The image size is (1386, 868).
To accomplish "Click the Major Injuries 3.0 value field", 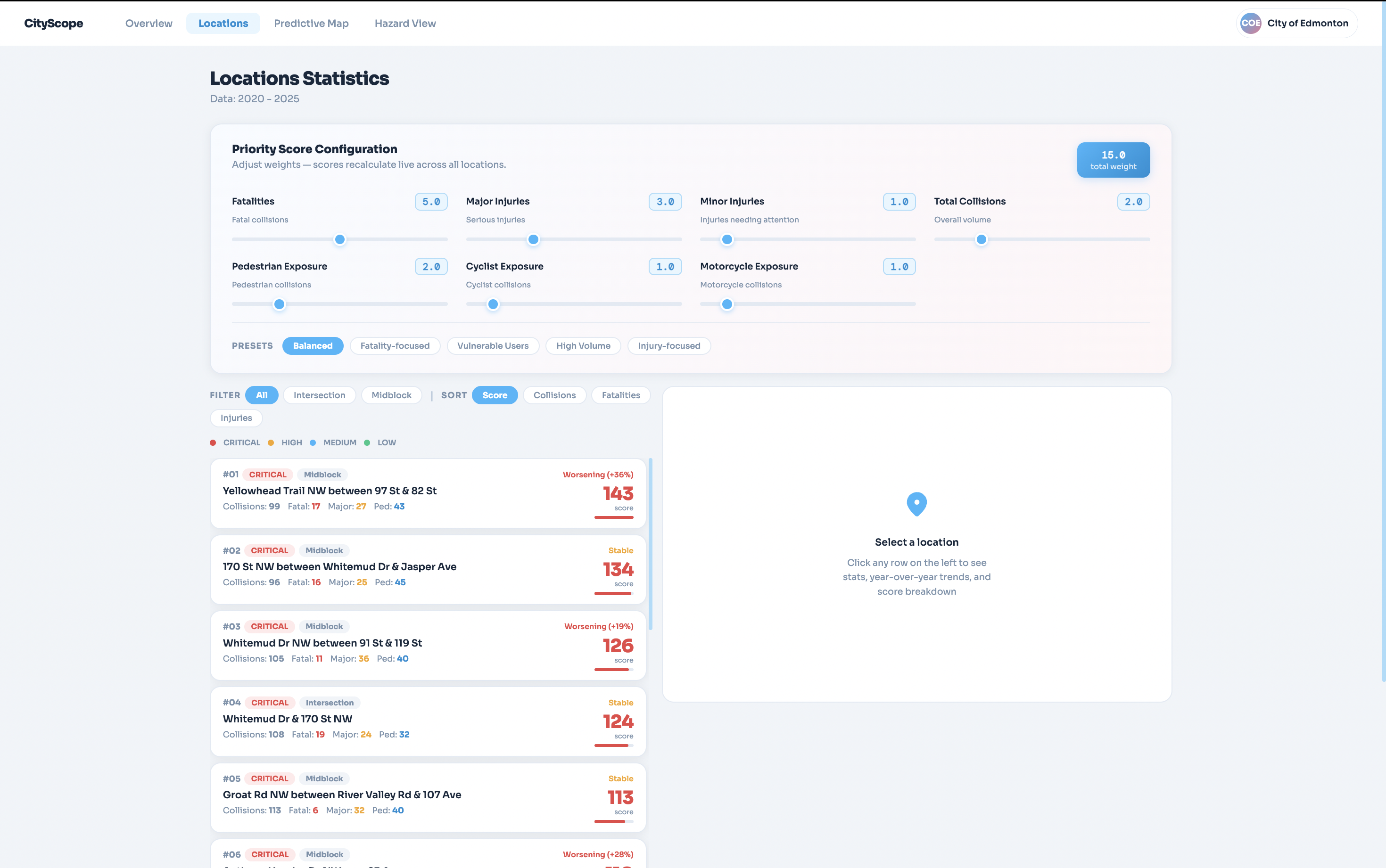I will (x=665, y=202).
